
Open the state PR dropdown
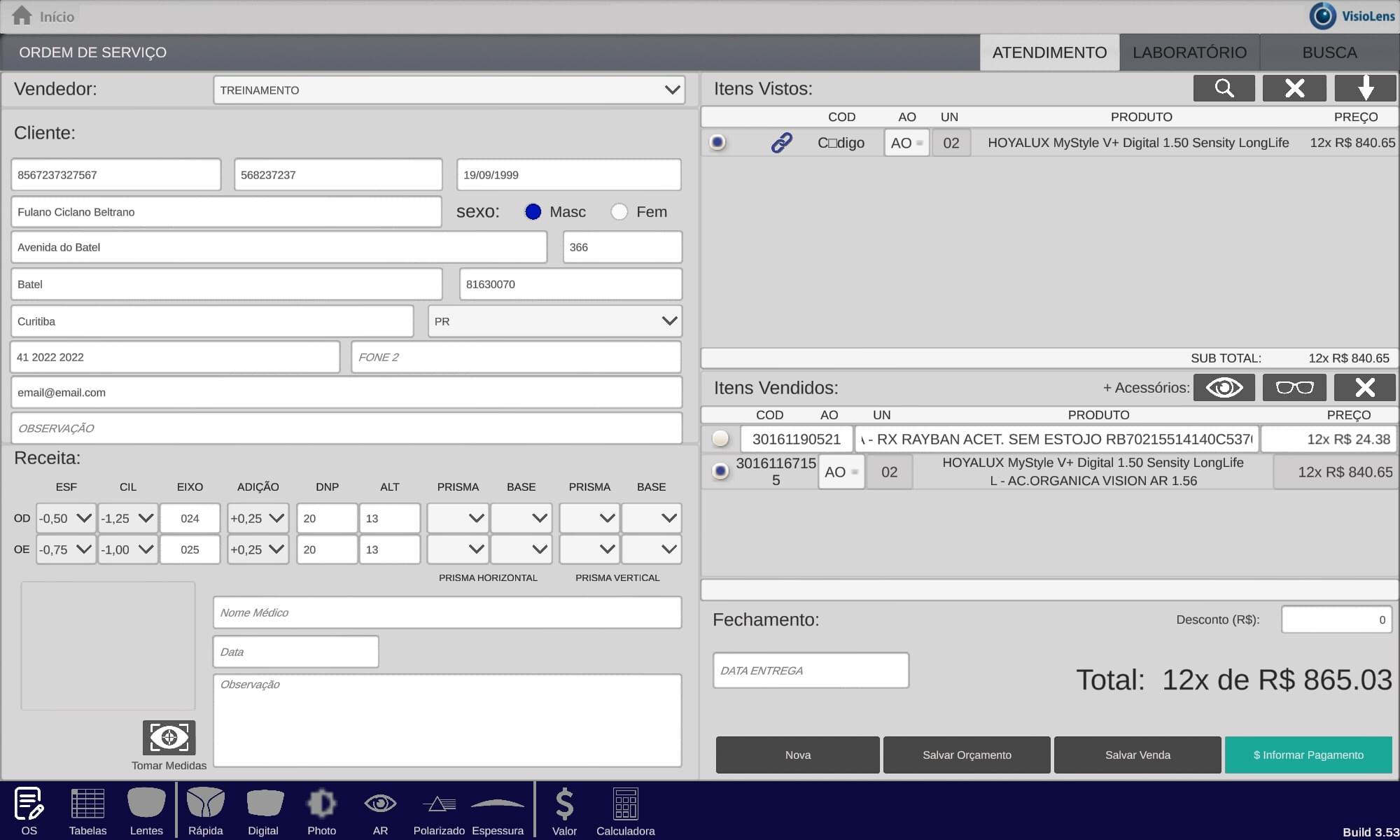click(x=555, y=321)
